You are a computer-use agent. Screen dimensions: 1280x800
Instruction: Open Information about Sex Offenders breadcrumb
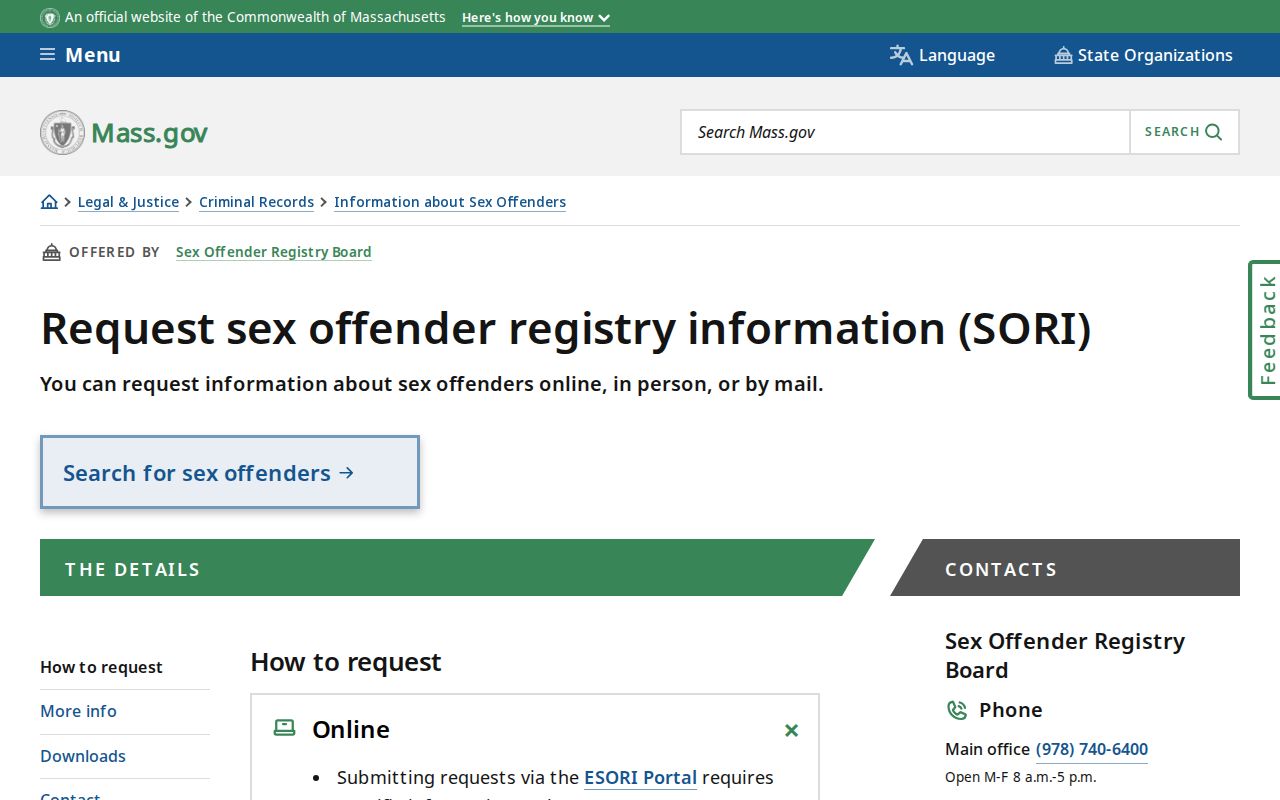tap(450, 202)
